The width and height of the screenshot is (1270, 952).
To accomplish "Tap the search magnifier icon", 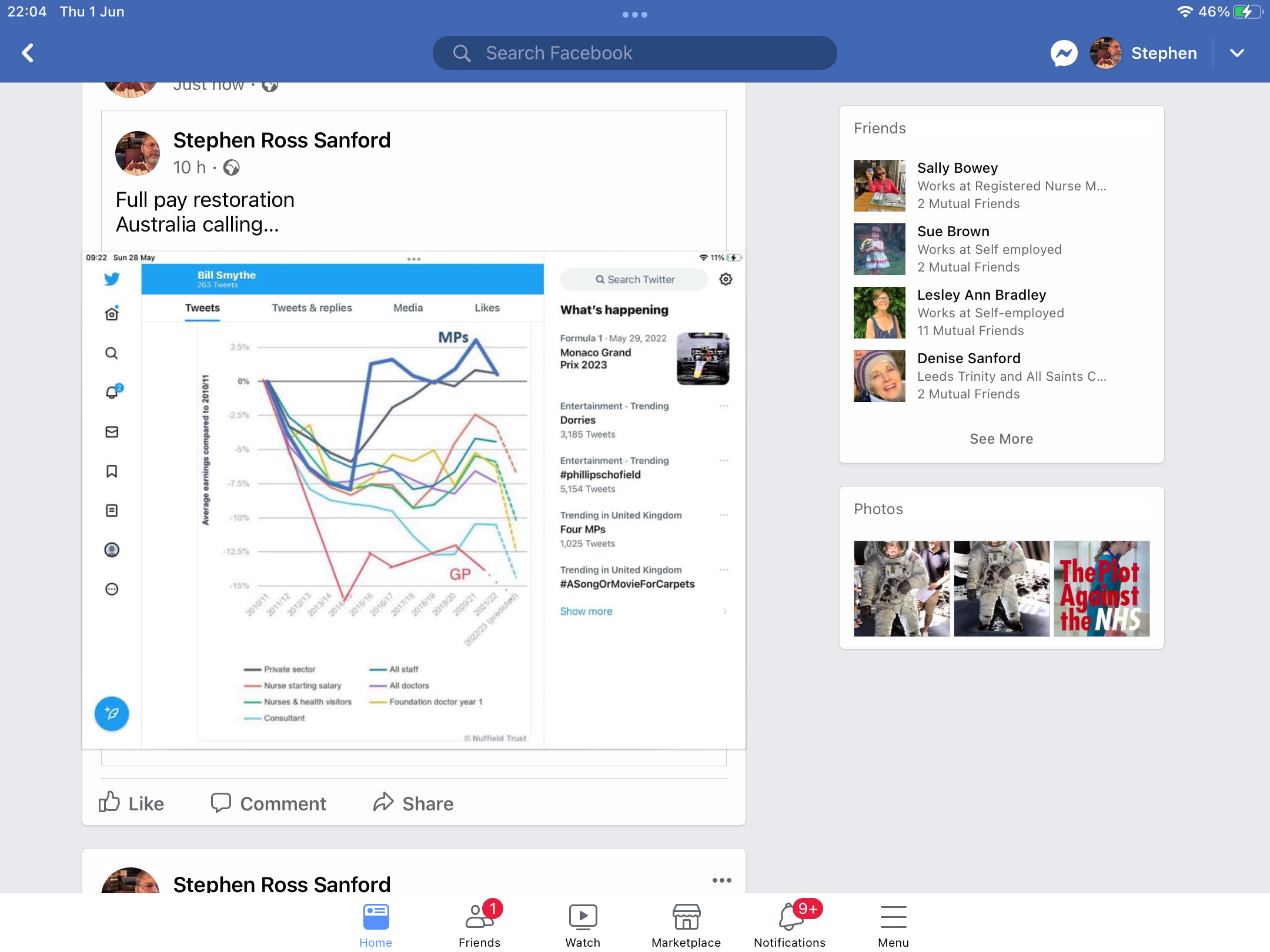I will point(462,53).
